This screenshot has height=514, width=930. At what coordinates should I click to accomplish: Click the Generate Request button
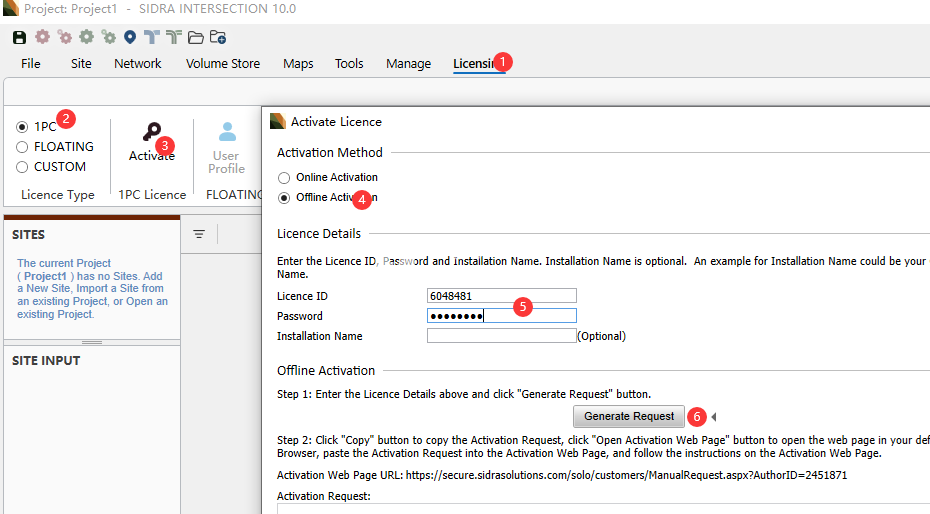coord(629,416)
